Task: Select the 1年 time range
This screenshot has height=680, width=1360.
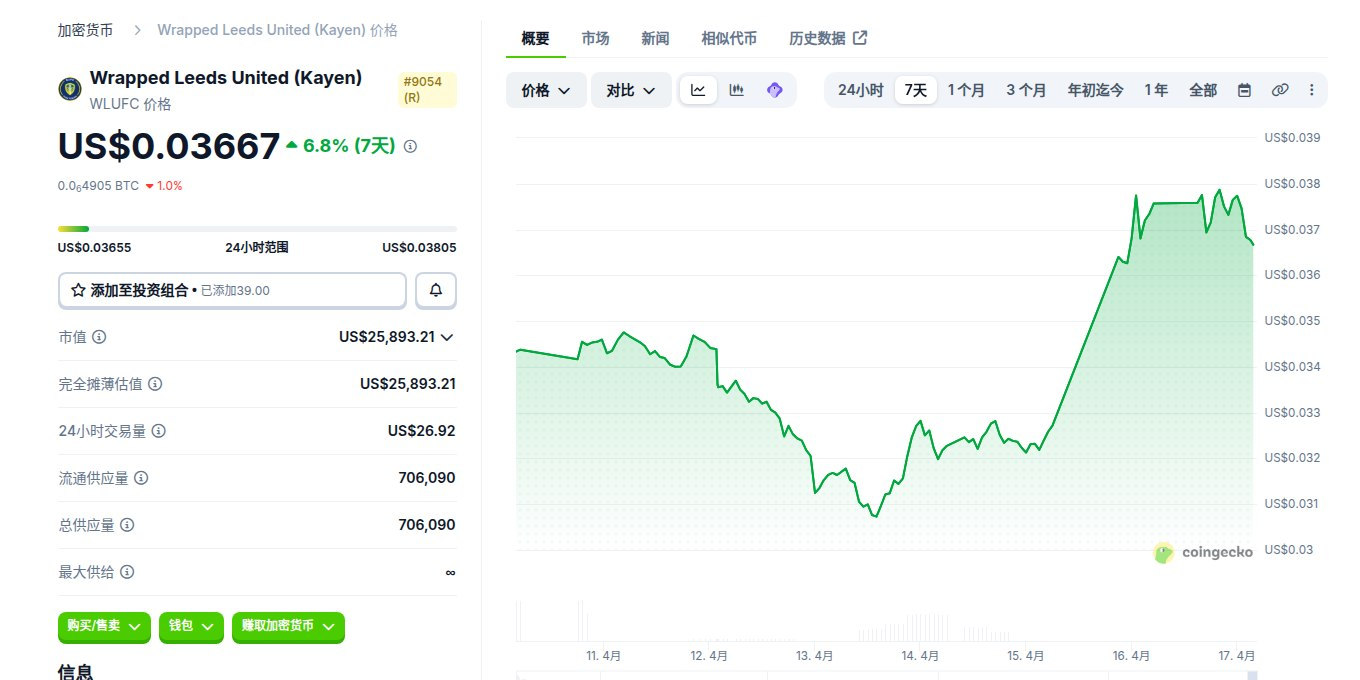Action: 1156,90
